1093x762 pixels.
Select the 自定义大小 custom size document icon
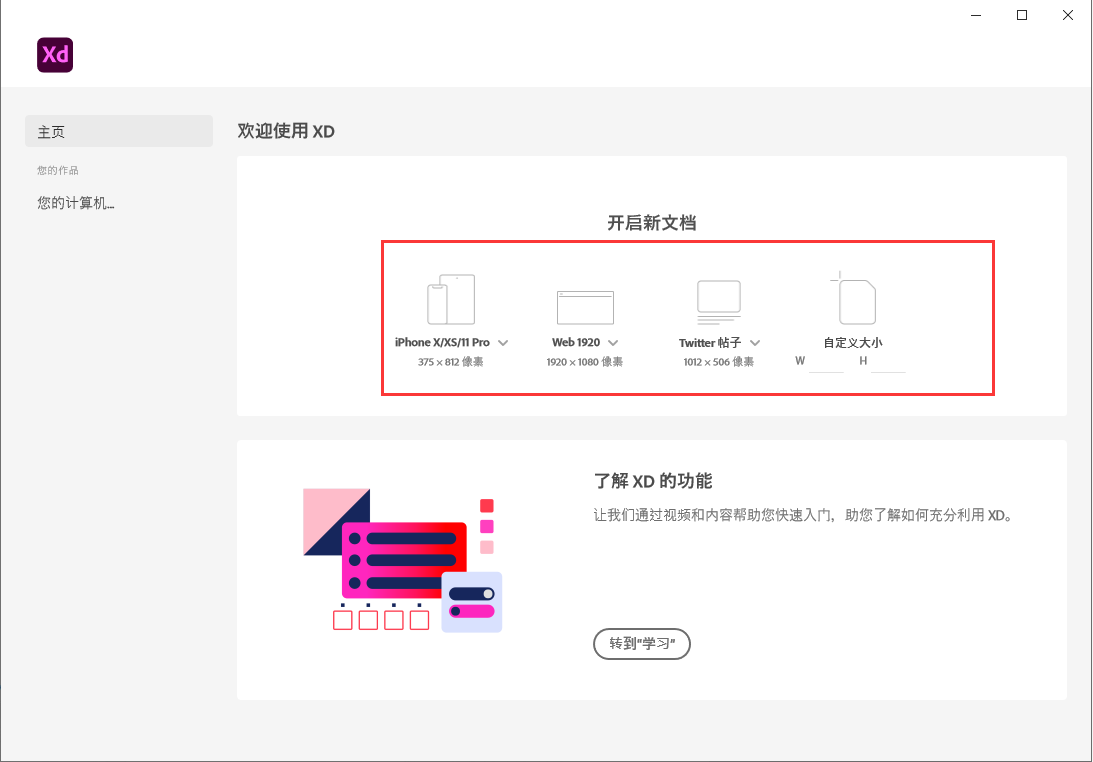(x=854, y=298)
